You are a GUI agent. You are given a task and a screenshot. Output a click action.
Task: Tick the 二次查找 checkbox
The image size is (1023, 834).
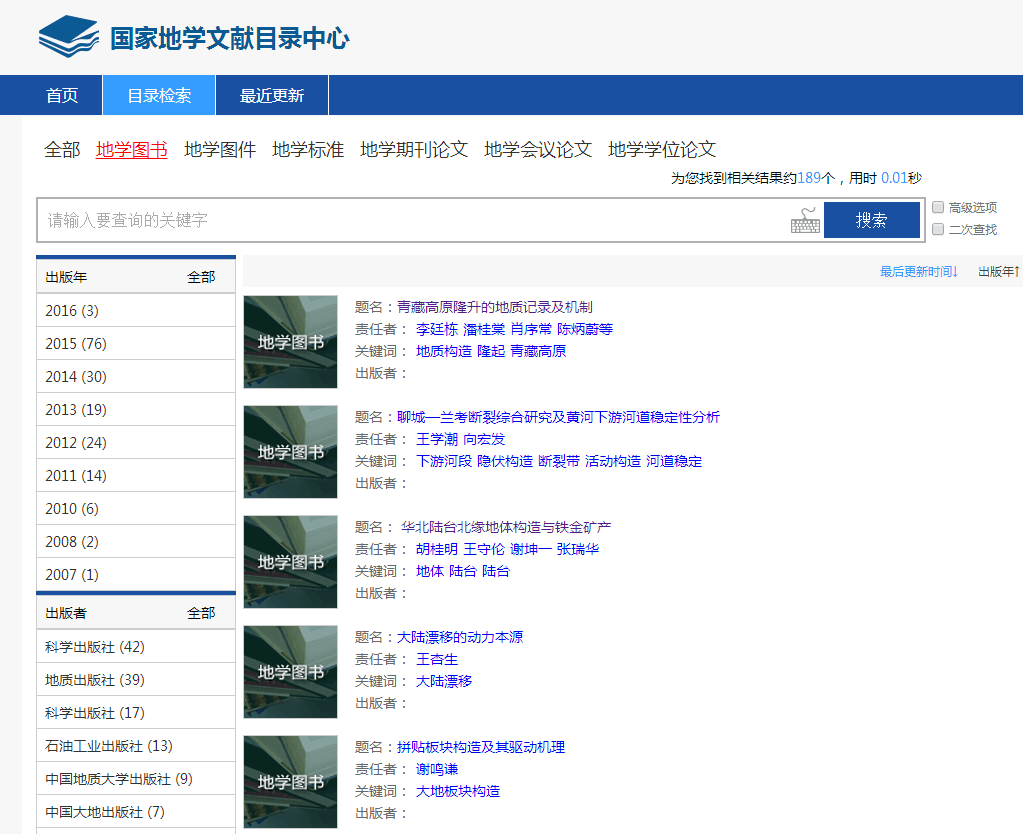tap(938, 229)
